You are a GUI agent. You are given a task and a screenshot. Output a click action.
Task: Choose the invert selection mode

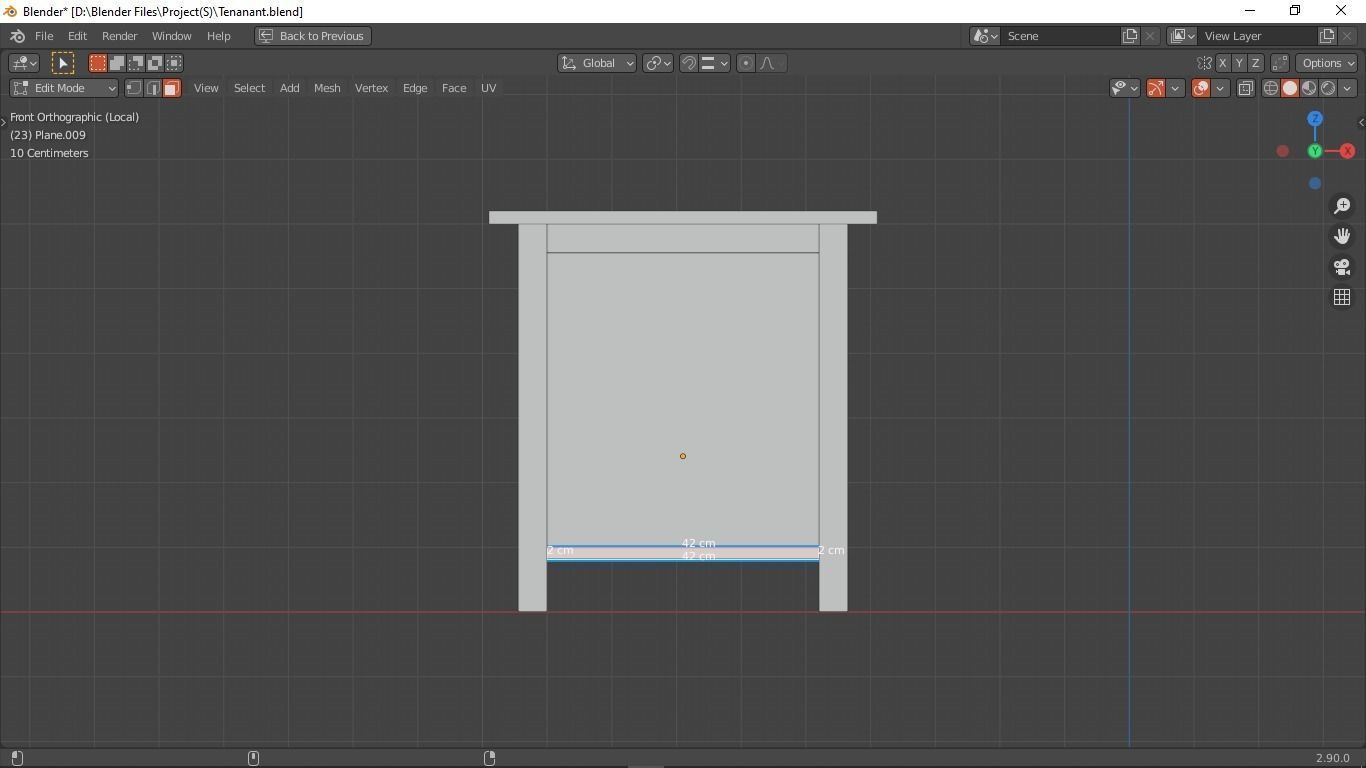[155, 63]
